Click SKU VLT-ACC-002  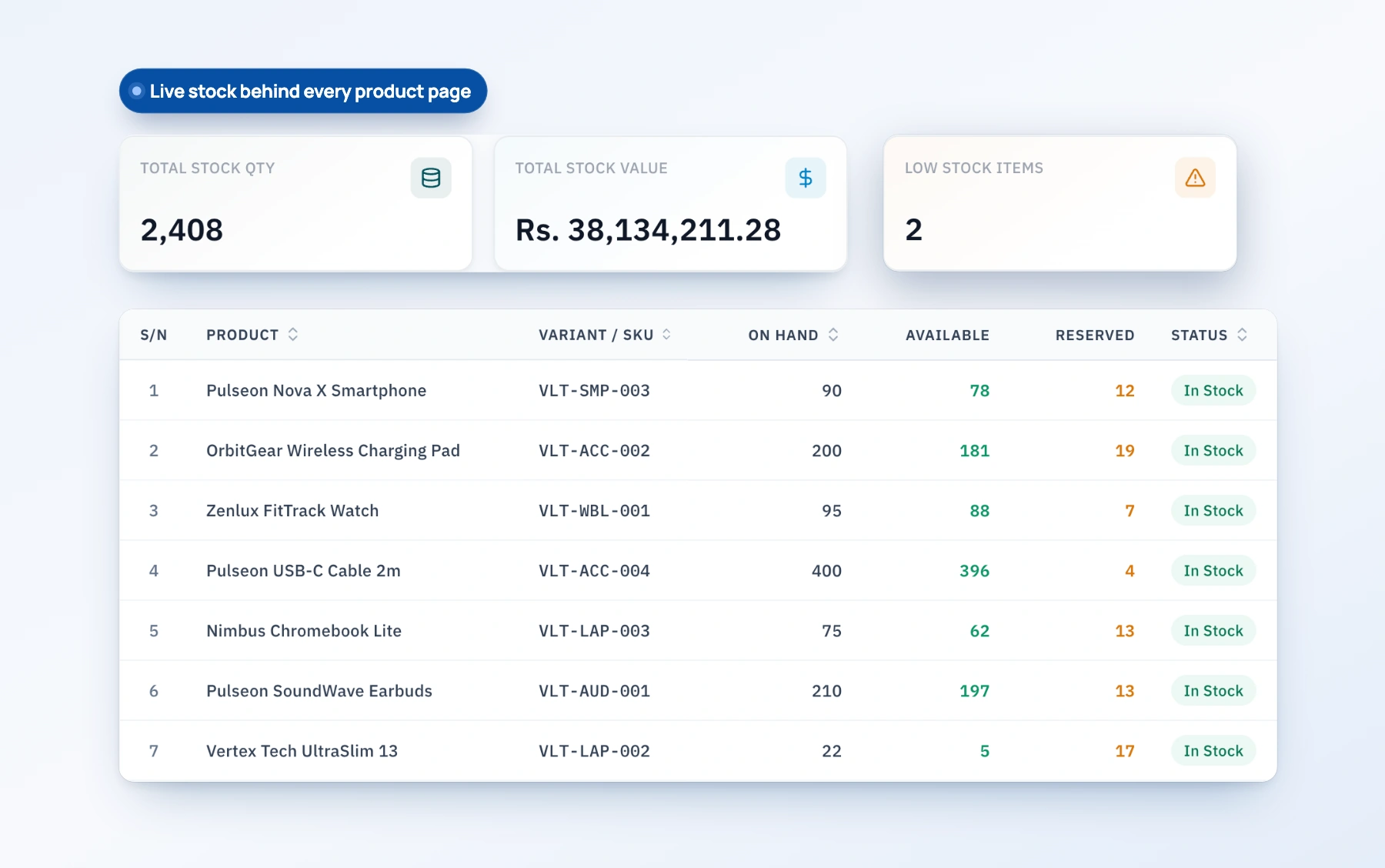click(594, 450)
